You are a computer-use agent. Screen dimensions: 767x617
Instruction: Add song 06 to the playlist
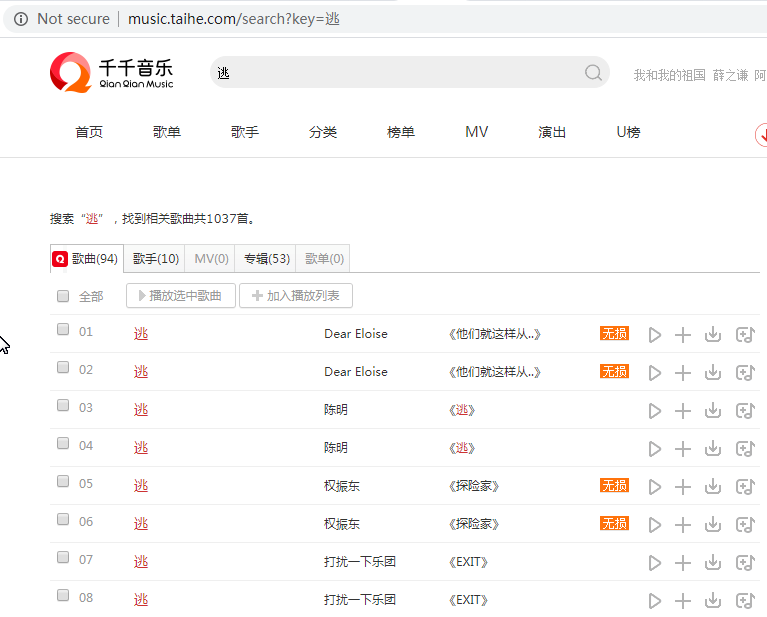click(683, 525)
